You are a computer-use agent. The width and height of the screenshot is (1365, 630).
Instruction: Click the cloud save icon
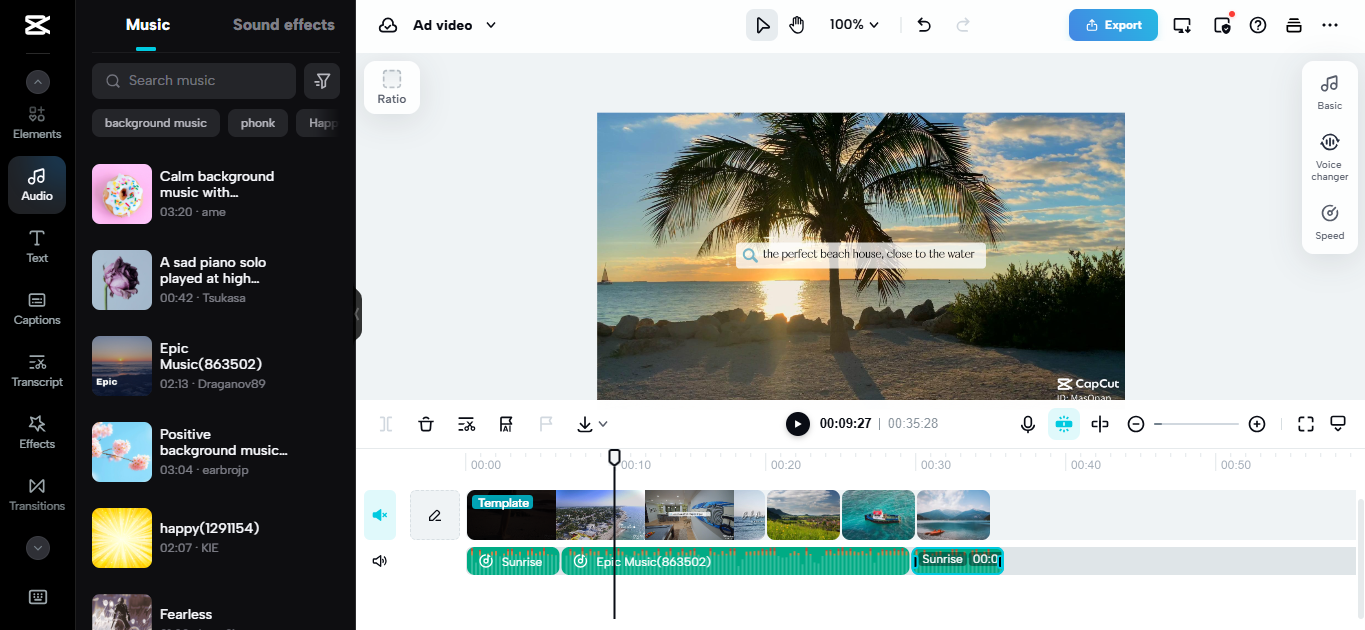click(388, 25)
